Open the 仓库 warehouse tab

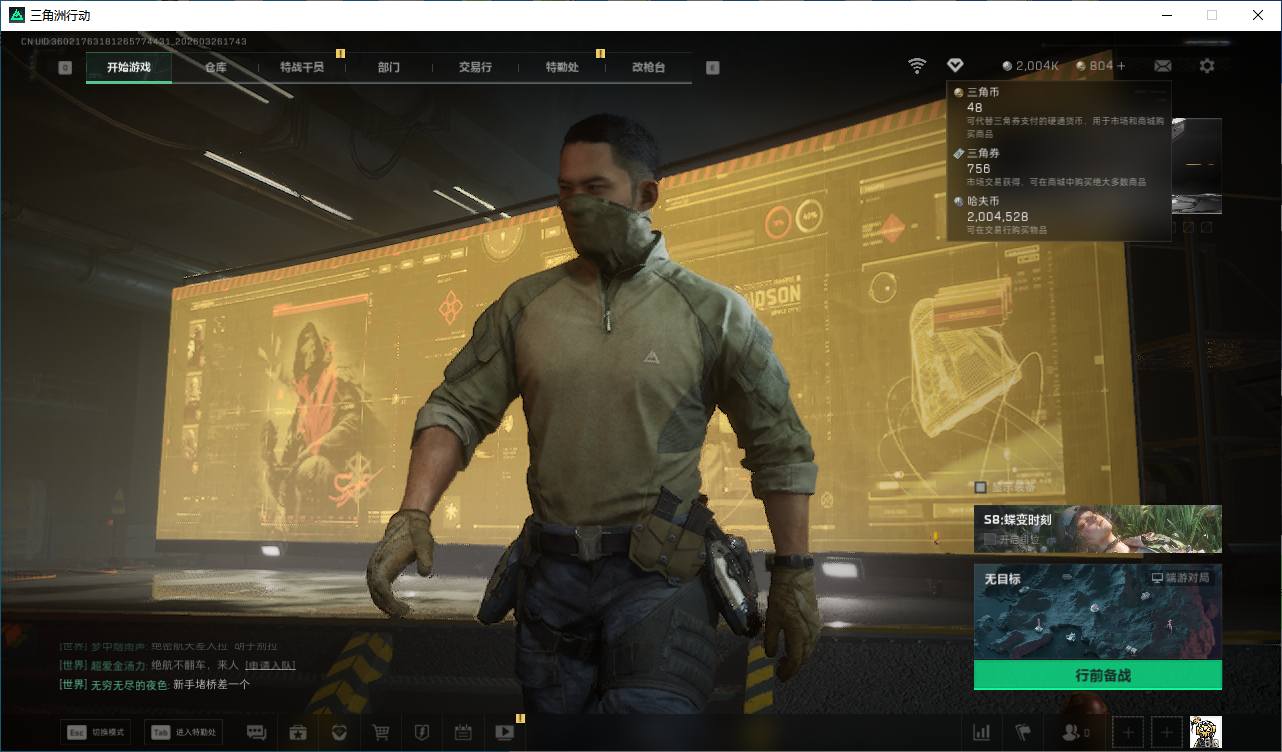pyautogui.click(x=215, y=67)
